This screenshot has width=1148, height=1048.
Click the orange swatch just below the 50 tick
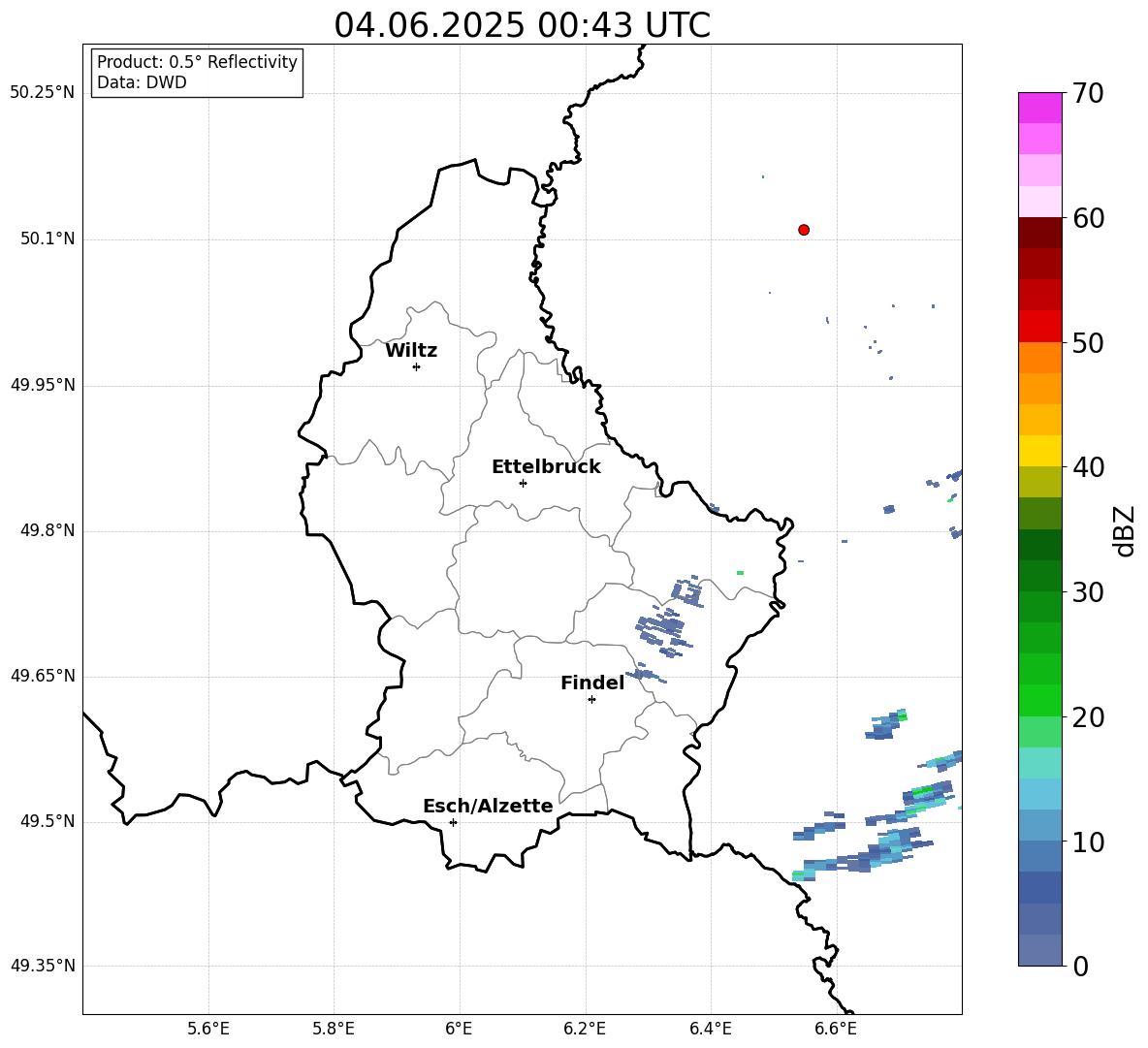coord(1039,357)
